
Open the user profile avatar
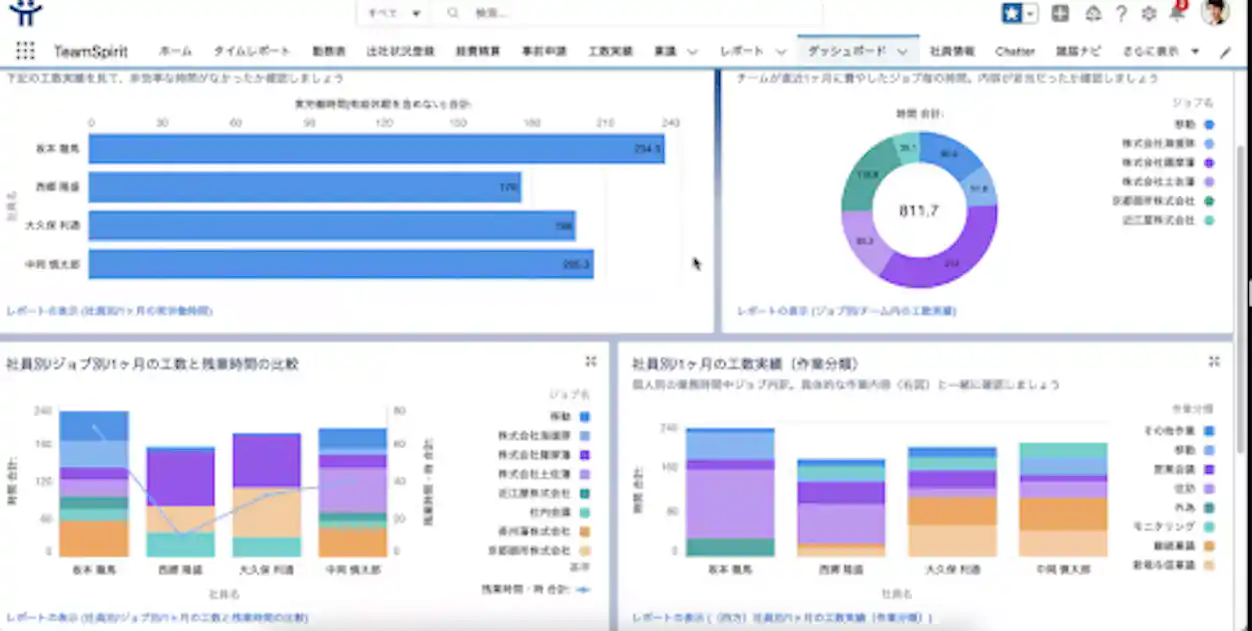1214,12
